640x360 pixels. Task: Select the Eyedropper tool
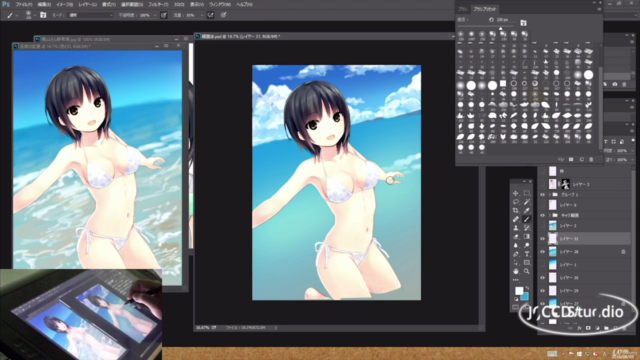coord(527,211)
